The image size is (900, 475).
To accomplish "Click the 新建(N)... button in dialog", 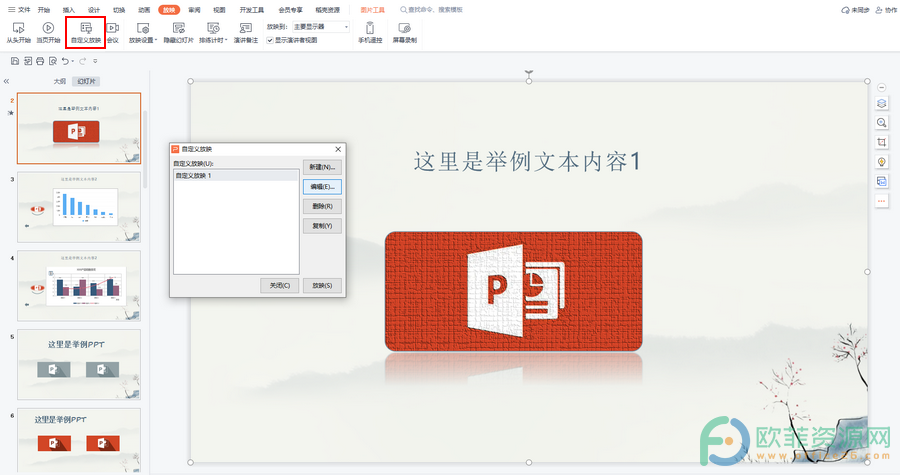I will tap(322, 167).
